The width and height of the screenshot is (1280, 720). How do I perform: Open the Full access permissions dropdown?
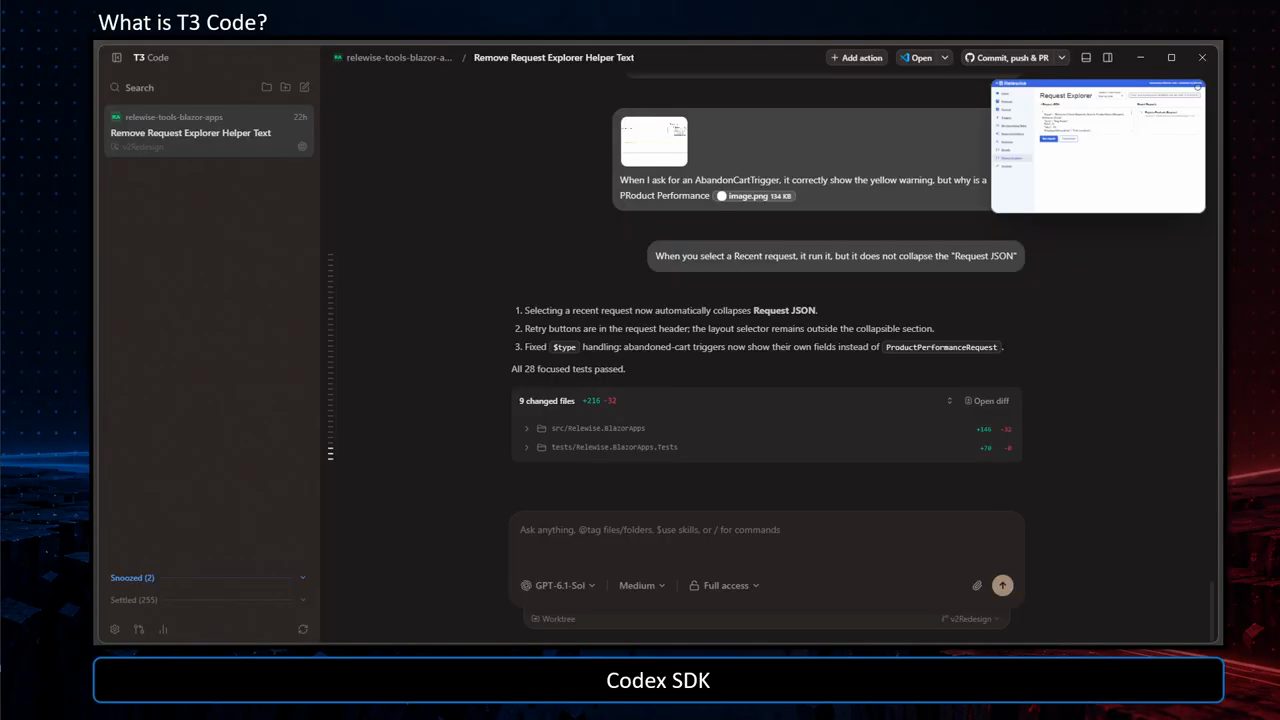(724, 586)
